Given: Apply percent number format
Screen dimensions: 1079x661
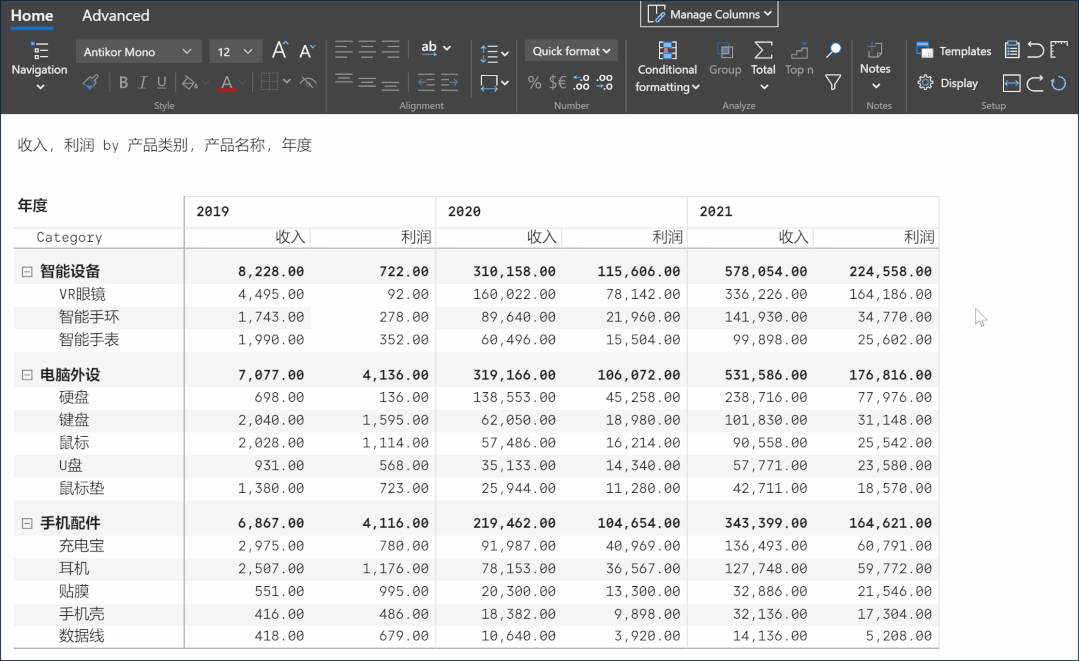Looking at the screenshot, I should point(534,83).
